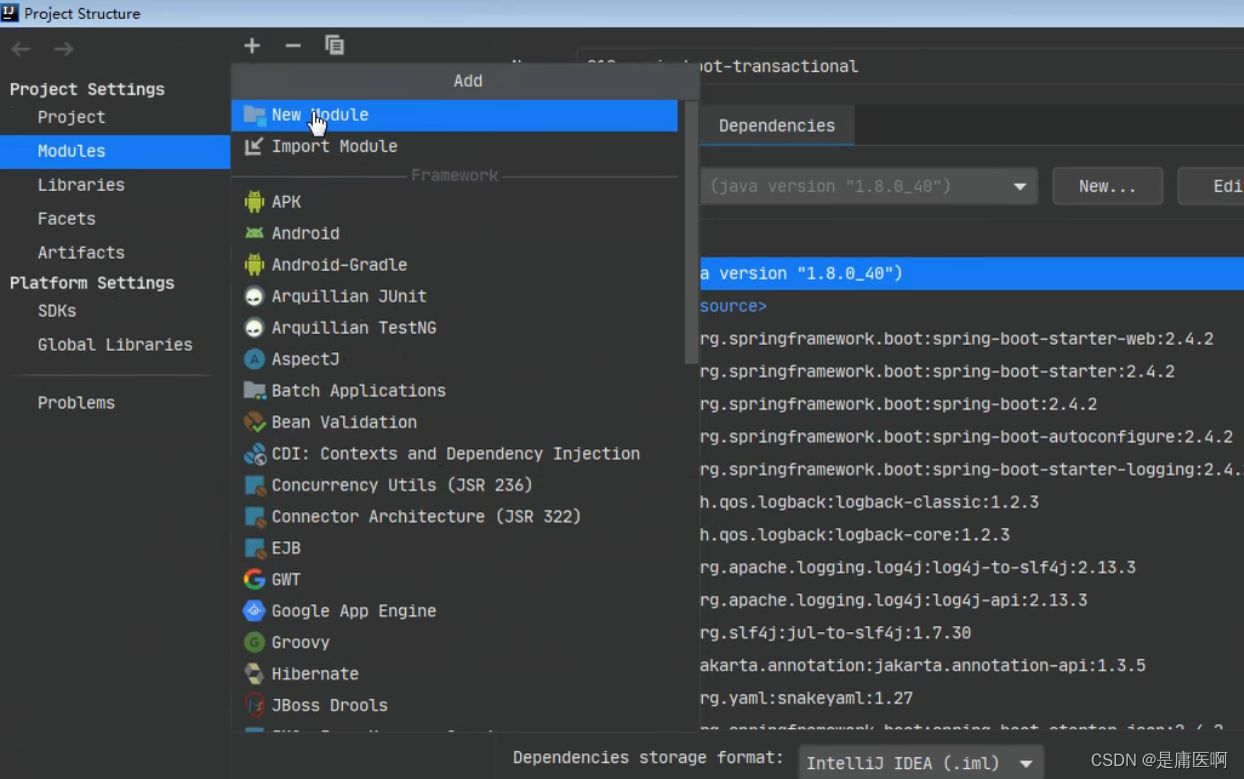Open Global Libraries settings
Screen dimensions: 1244x779
[115, 345]
